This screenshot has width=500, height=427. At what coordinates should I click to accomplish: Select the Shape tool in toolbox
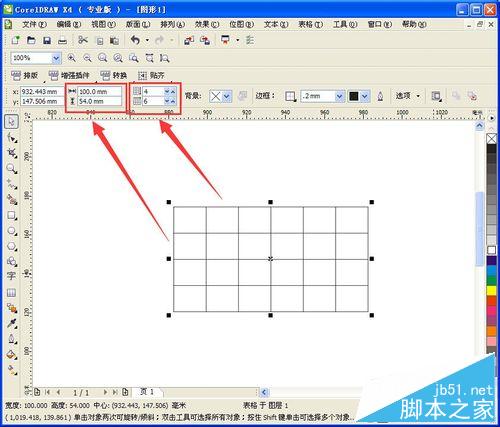click(12, 137)
